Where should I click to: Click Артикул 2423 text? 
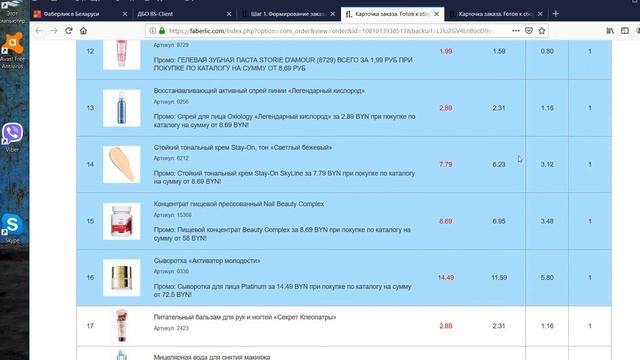(x=171, y=328)
